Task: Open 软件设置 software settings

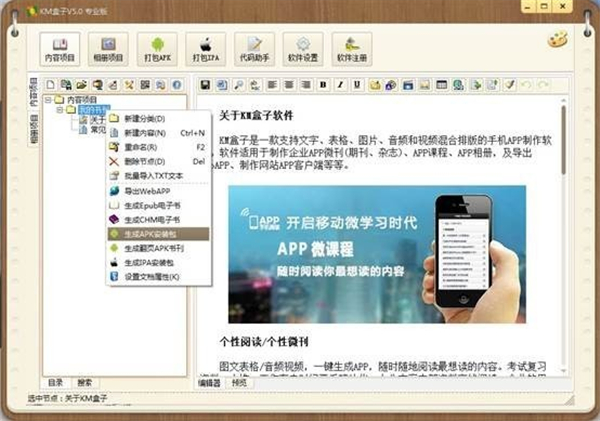Action: [x=303, y=50]
